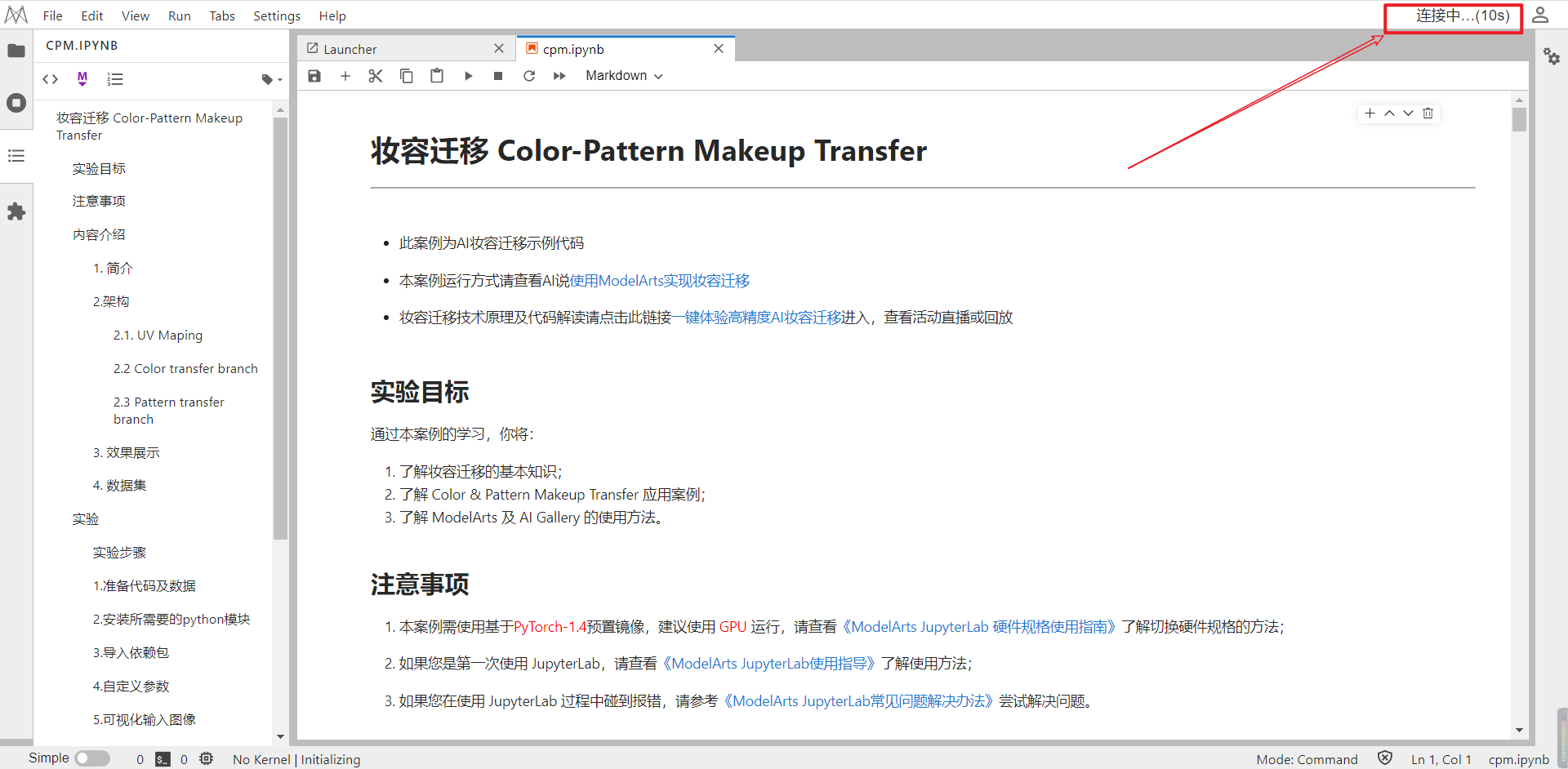Jump to 2.1. UV Maping heading

tap(158, 335)
